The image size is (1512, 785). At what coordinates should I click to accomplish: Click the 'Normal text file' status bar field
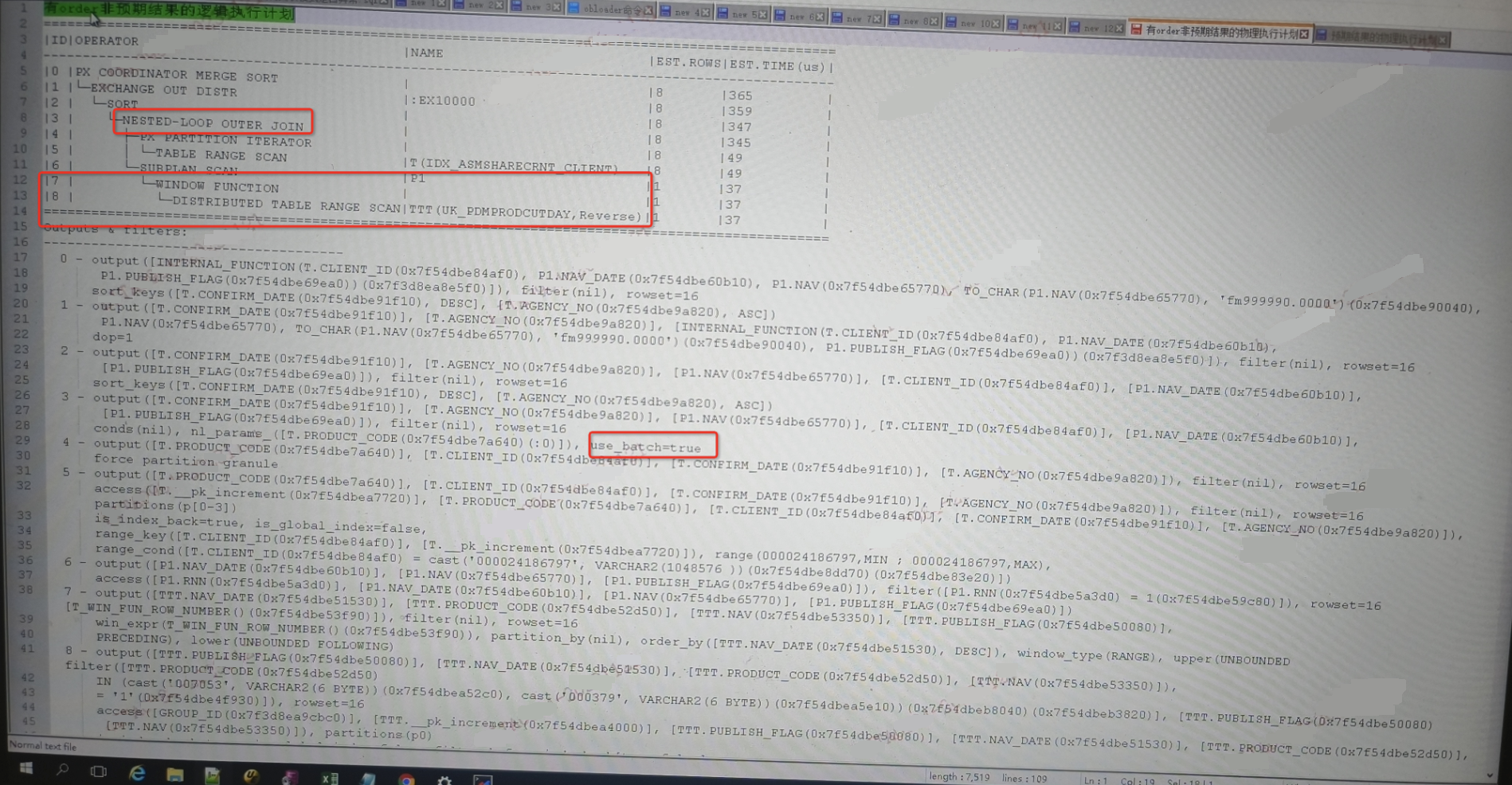pyautogui.click(x=43, y=746)
